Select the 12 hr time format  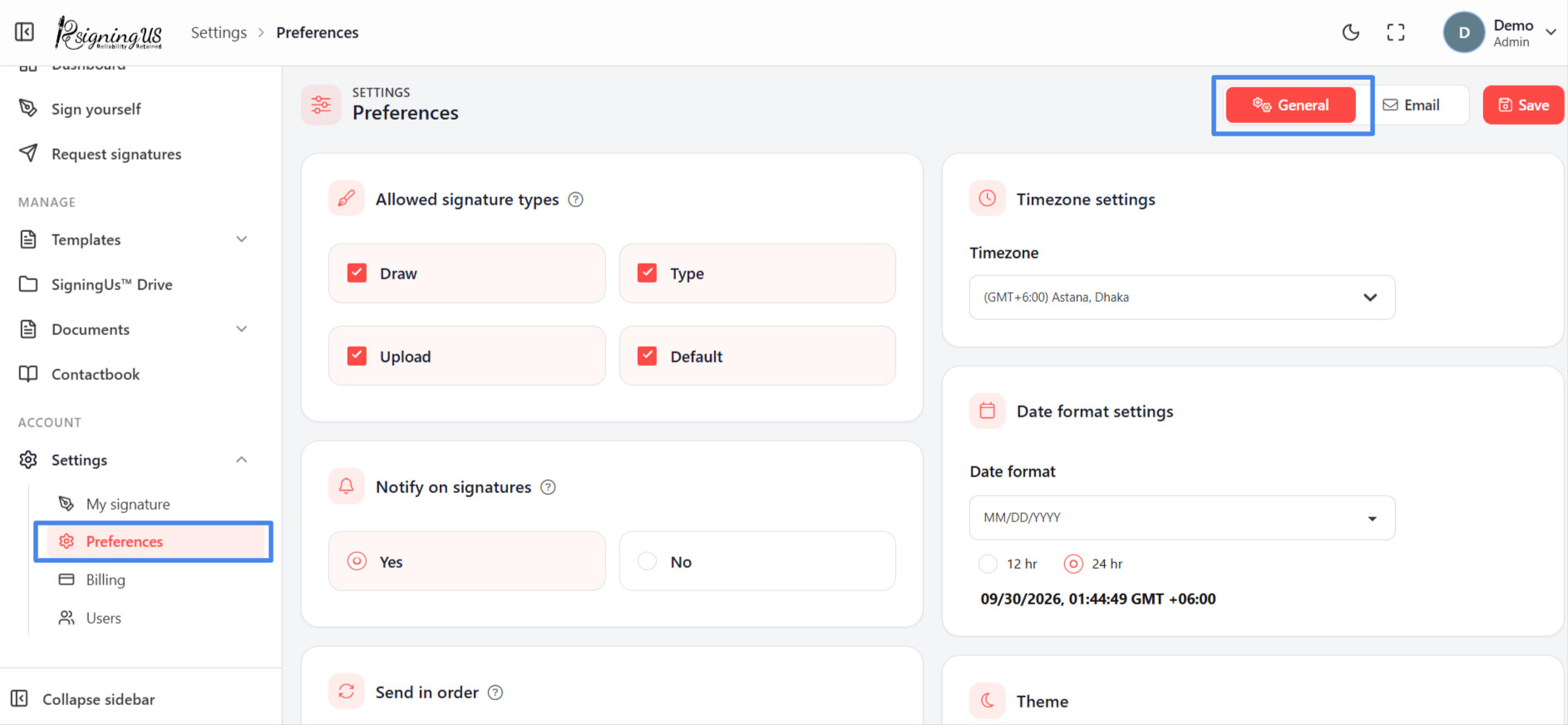pyautogui.click(x=988, y=564)
